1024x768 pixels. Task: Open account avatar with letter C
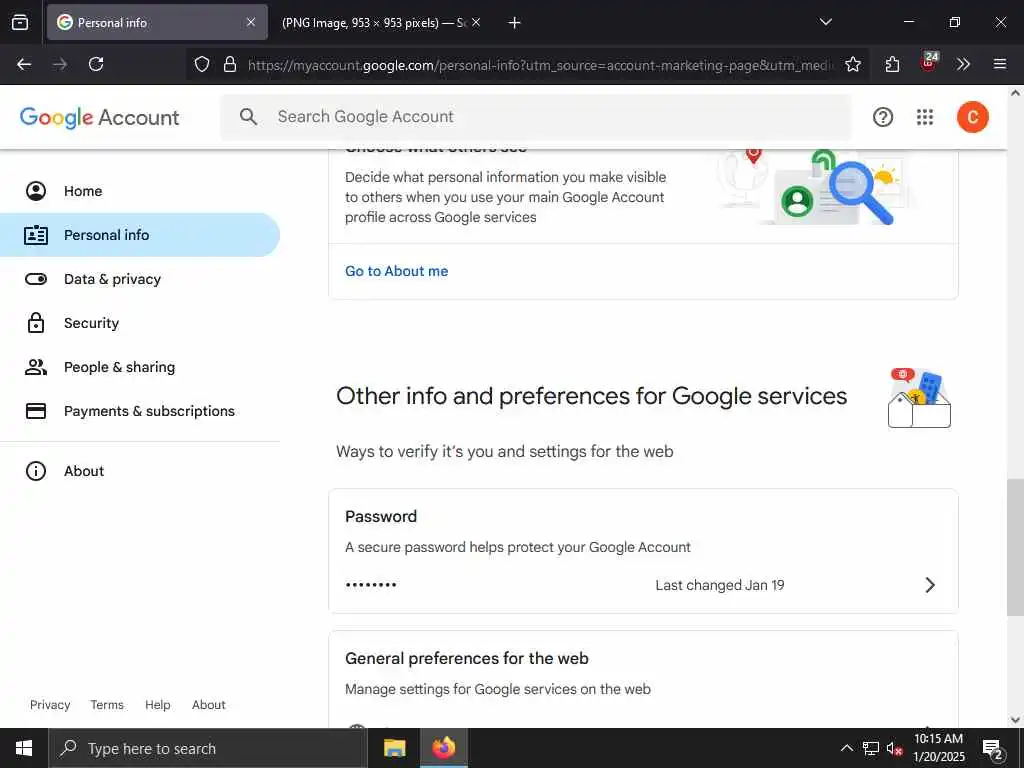click(x=972, y=117)
